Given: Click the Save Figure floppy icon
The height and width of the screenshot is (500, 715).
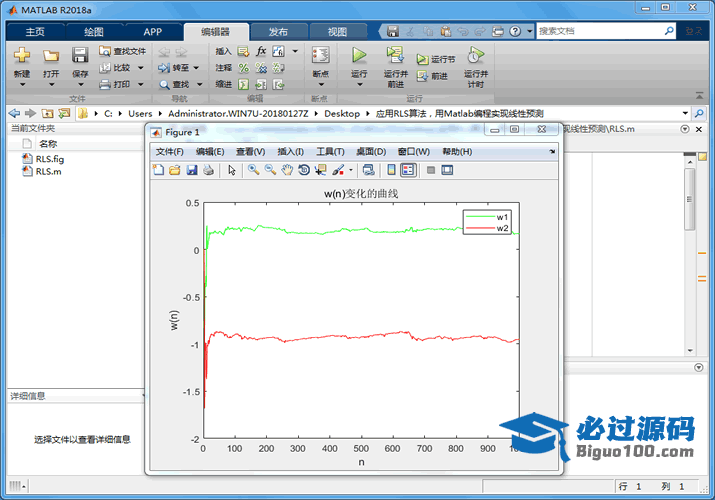Looking at the screenshot, I should pos(191,170).
